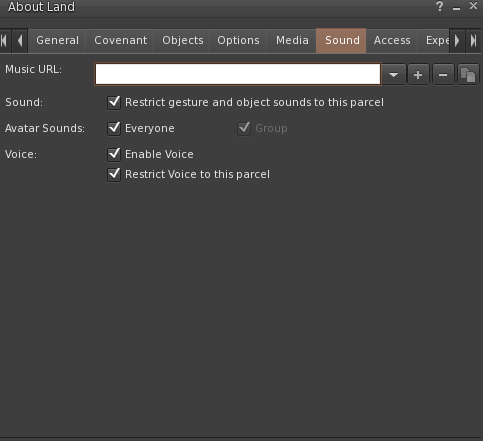Open help with question mark icon
Image resolution: width=483 pixels, height=441 pixels.
440,6
